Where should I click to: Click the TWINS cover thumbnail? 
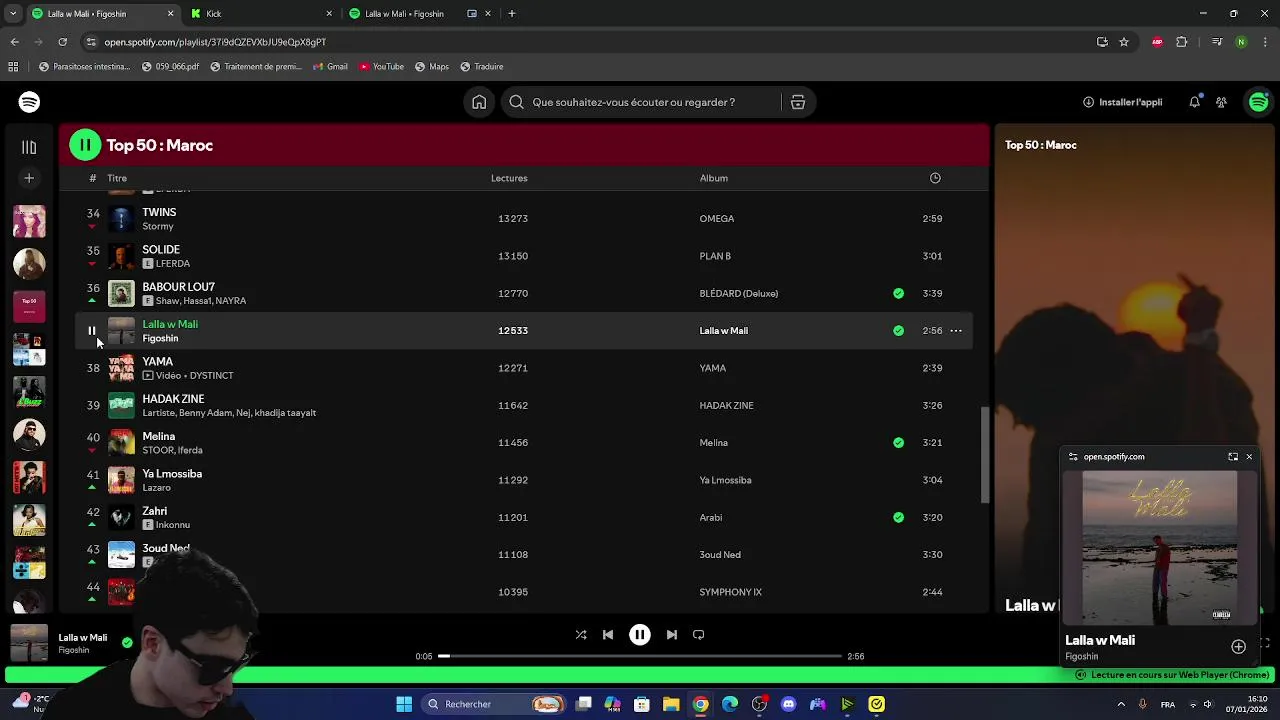pos(121,219)
